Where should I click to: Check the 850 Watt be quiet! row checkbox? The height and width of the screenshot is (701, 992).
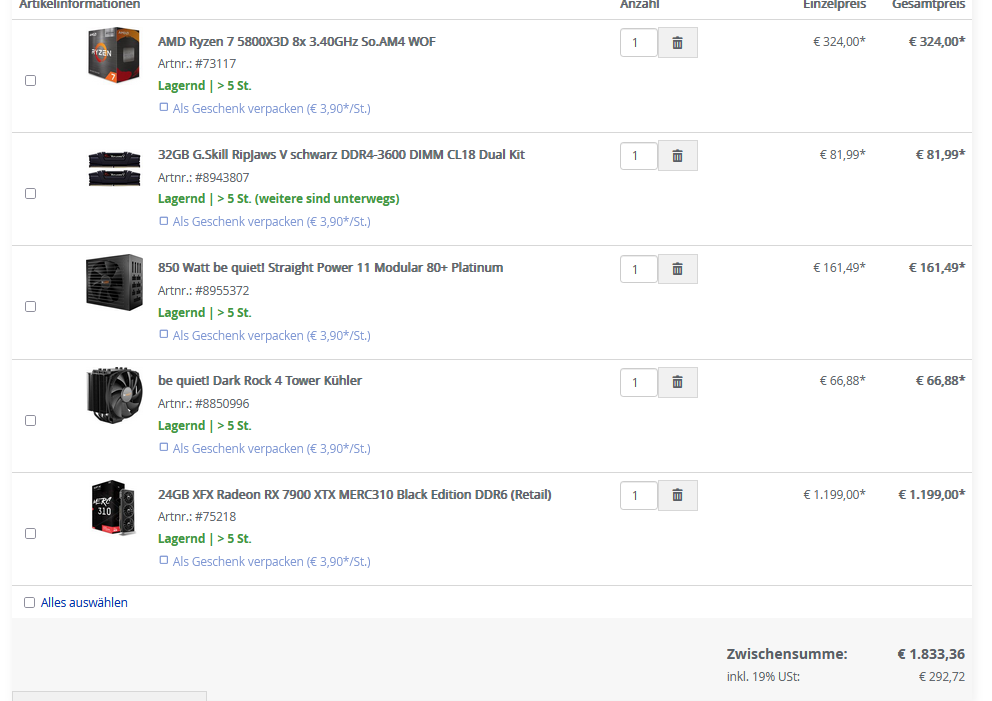[x=30, y=307]
